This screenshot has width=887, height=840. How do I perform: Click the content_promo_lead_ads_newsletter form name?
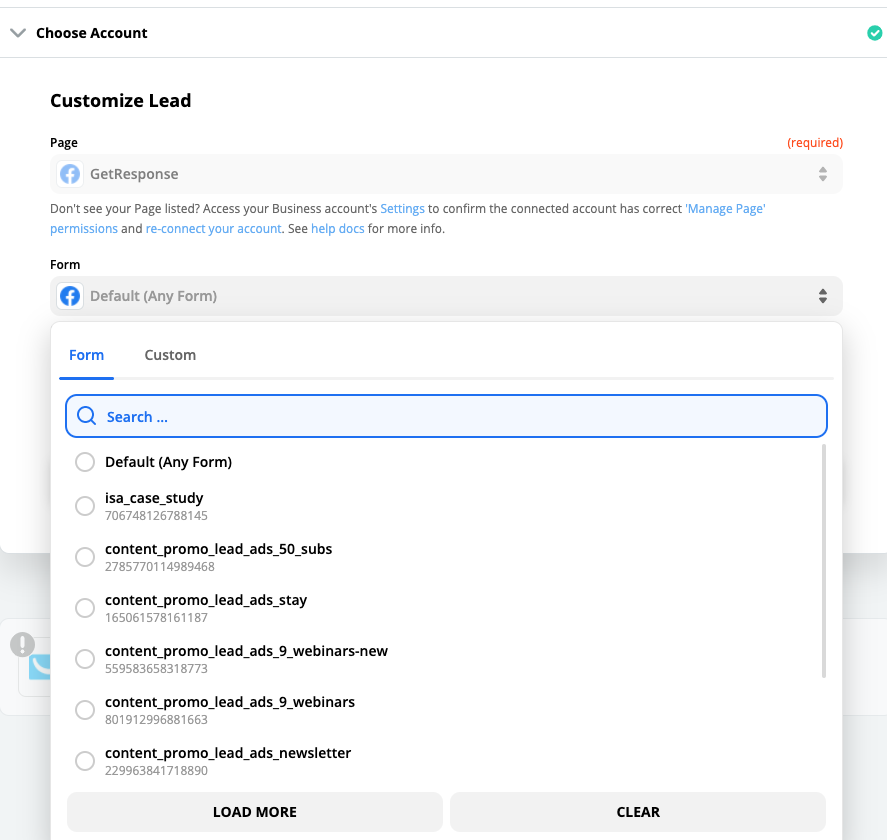[x=228, y=753]
